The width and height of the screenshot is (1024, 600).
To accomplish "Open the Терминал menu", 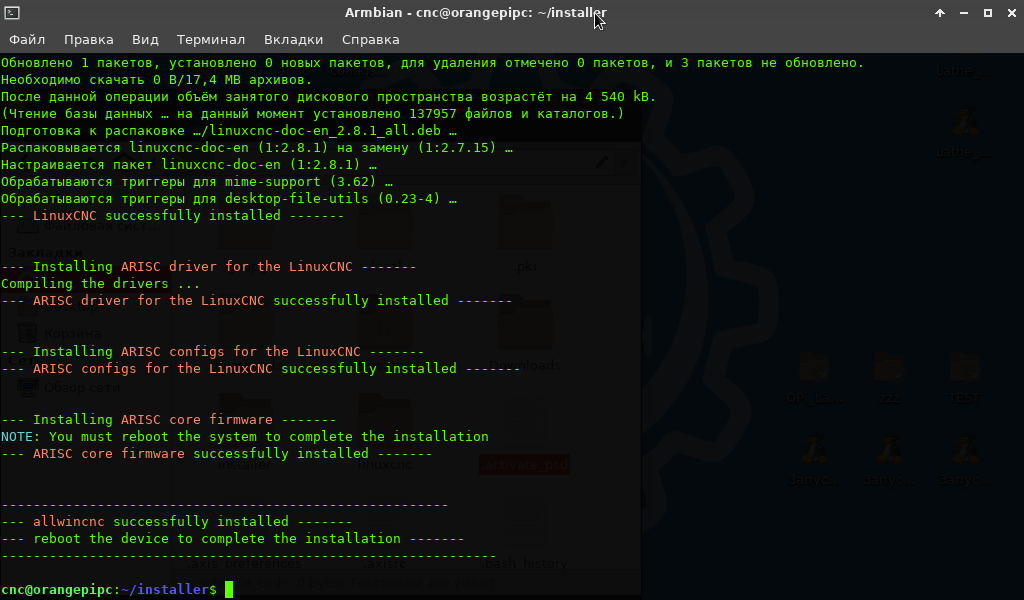I will click(211, 40).
